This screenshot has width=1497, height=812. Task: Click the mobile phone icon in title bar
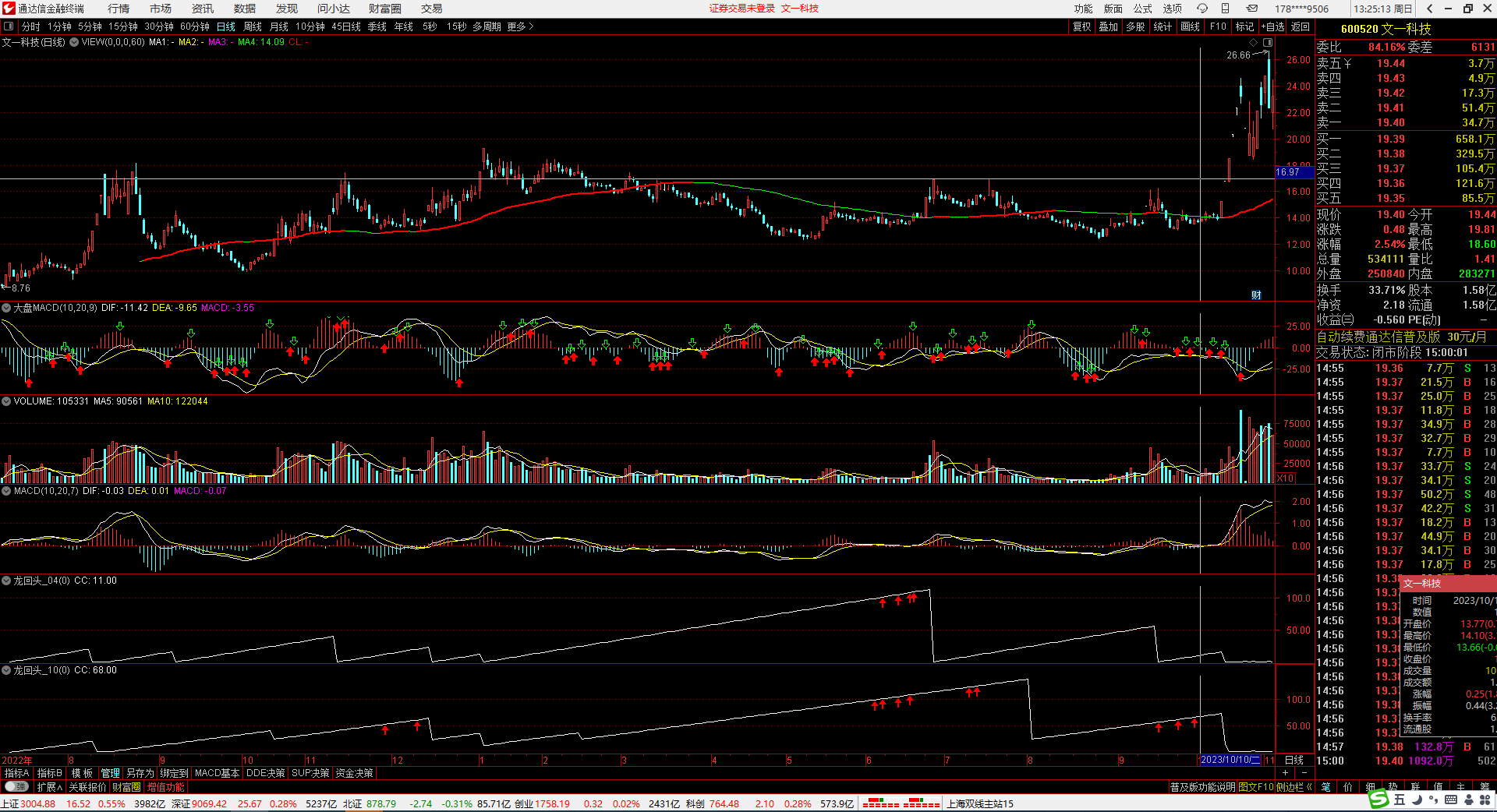point(1225,9)
